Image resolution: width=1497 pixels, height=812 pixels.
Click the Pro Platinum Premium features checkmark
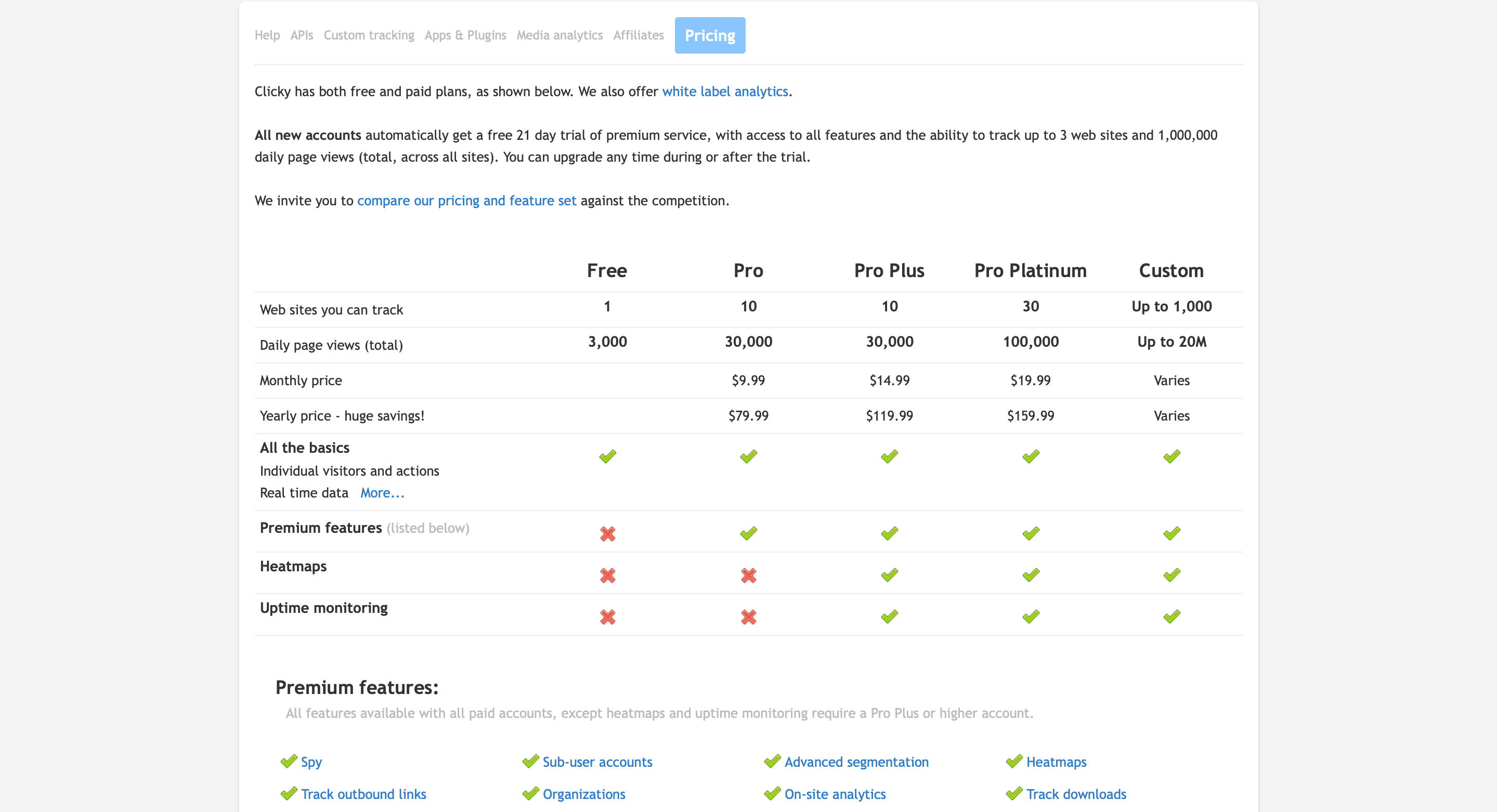(x=1031, y=533)
